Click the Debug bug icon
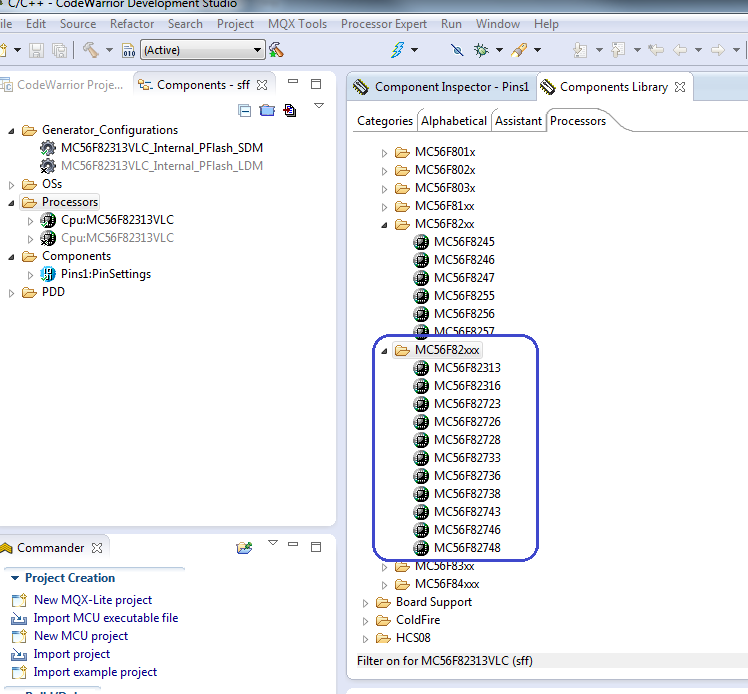Screen dimensions: 748x694 click(x=481, y=50)
